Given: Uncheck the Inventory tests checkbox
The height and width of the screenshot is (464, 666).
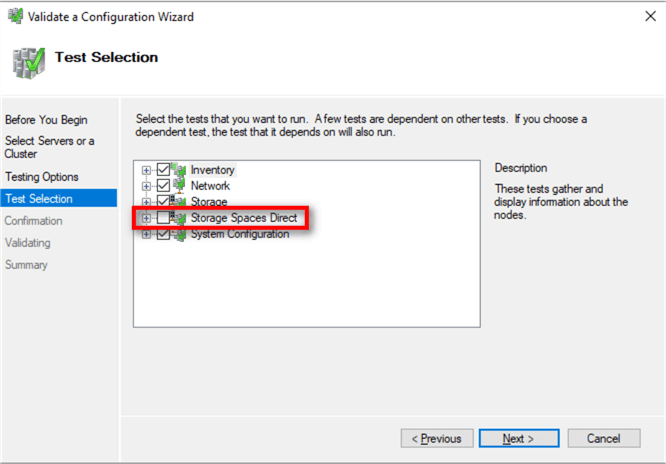Looking at the screenshot, I should pyautogui.click(x=164, y=170).
